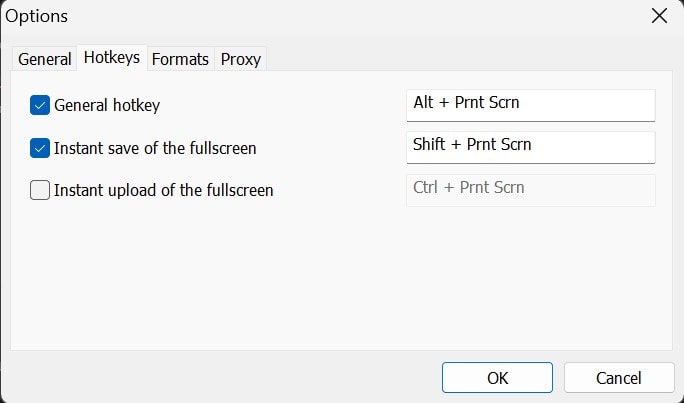Switch to the General tab

pyautogui.click(x=45, y=59)
